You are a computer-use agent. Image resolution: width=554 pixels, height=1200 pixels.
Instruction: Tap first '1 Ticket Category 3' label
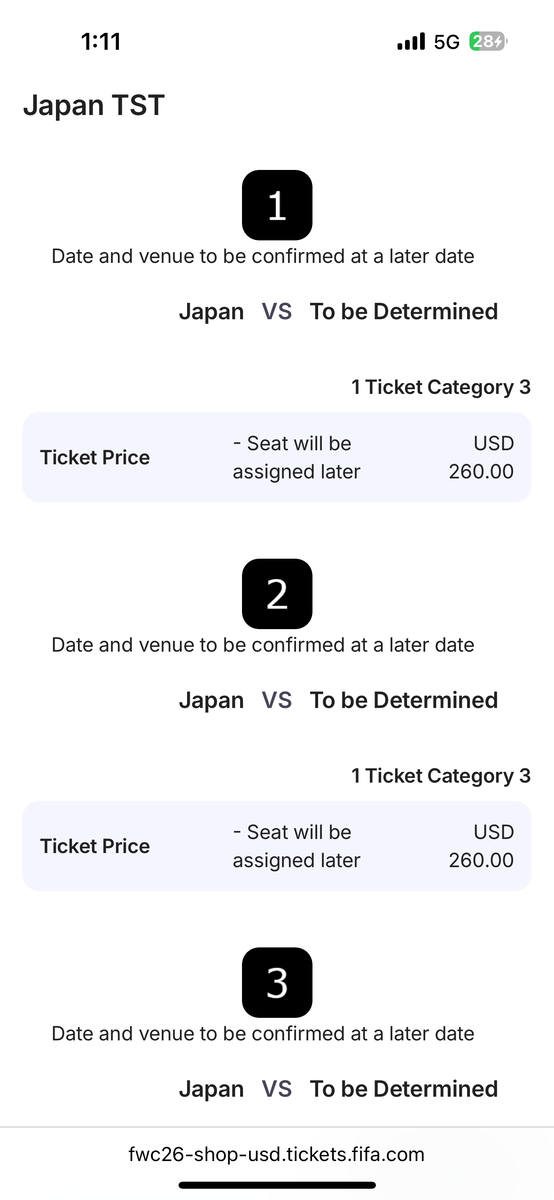tap(441, 387)
